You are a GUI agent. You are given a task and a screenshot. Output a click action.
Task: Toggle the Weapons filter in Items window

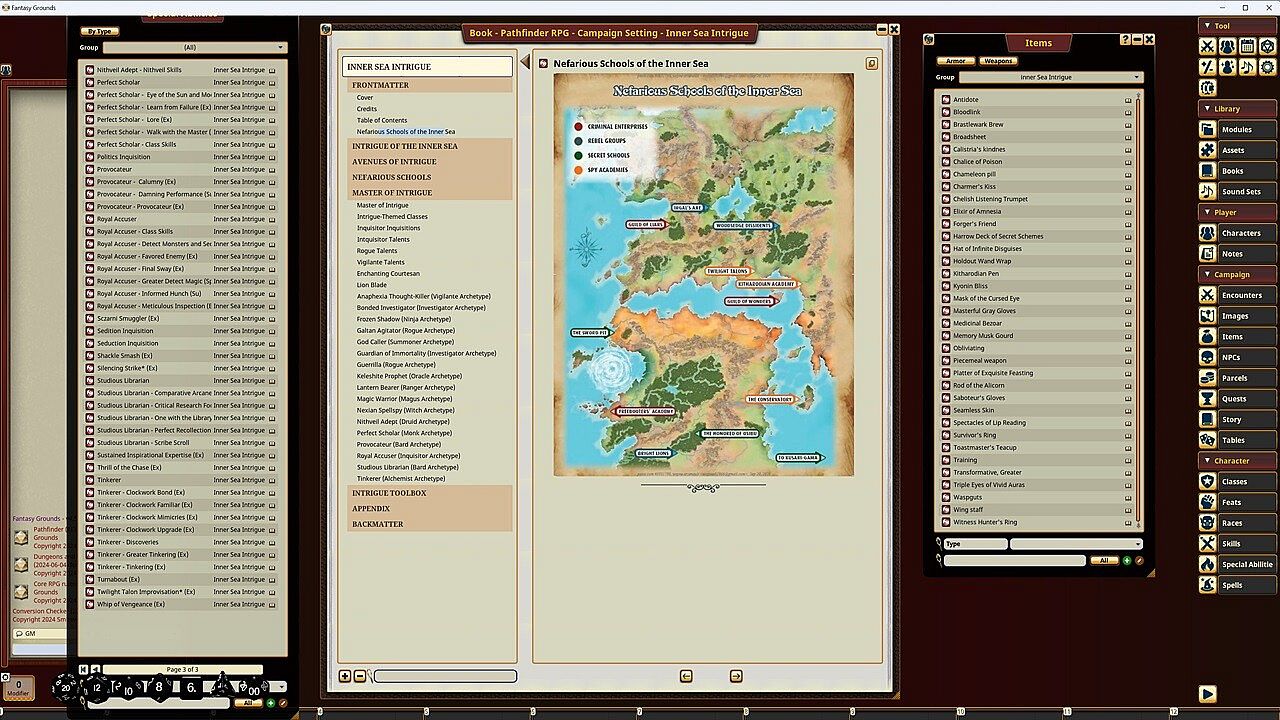998,61
